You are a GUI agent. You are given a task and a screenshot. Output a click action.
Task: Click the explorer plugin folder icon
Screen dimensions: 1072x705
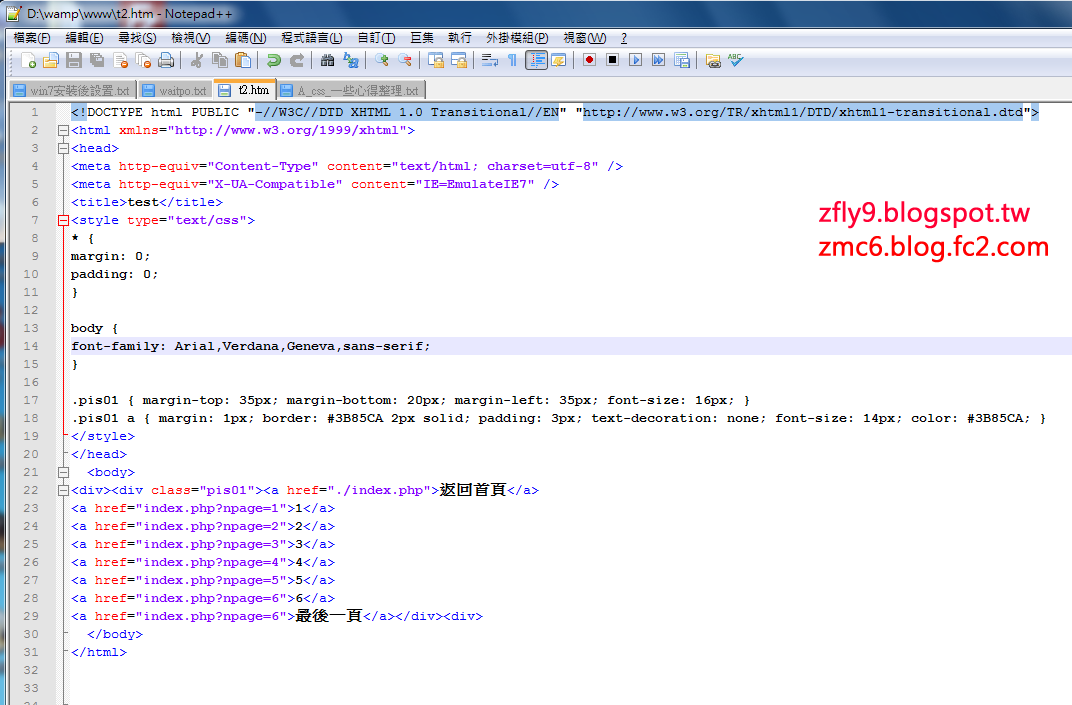click(x=712, y=60)
